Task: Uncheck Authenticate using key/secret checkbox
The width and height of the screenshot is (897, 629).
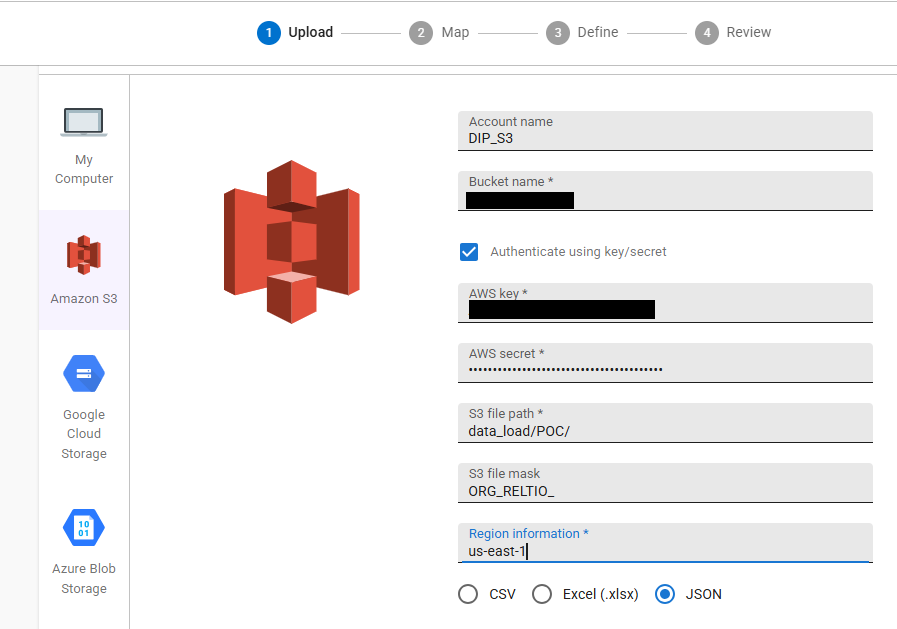Action: pos(469,252)
